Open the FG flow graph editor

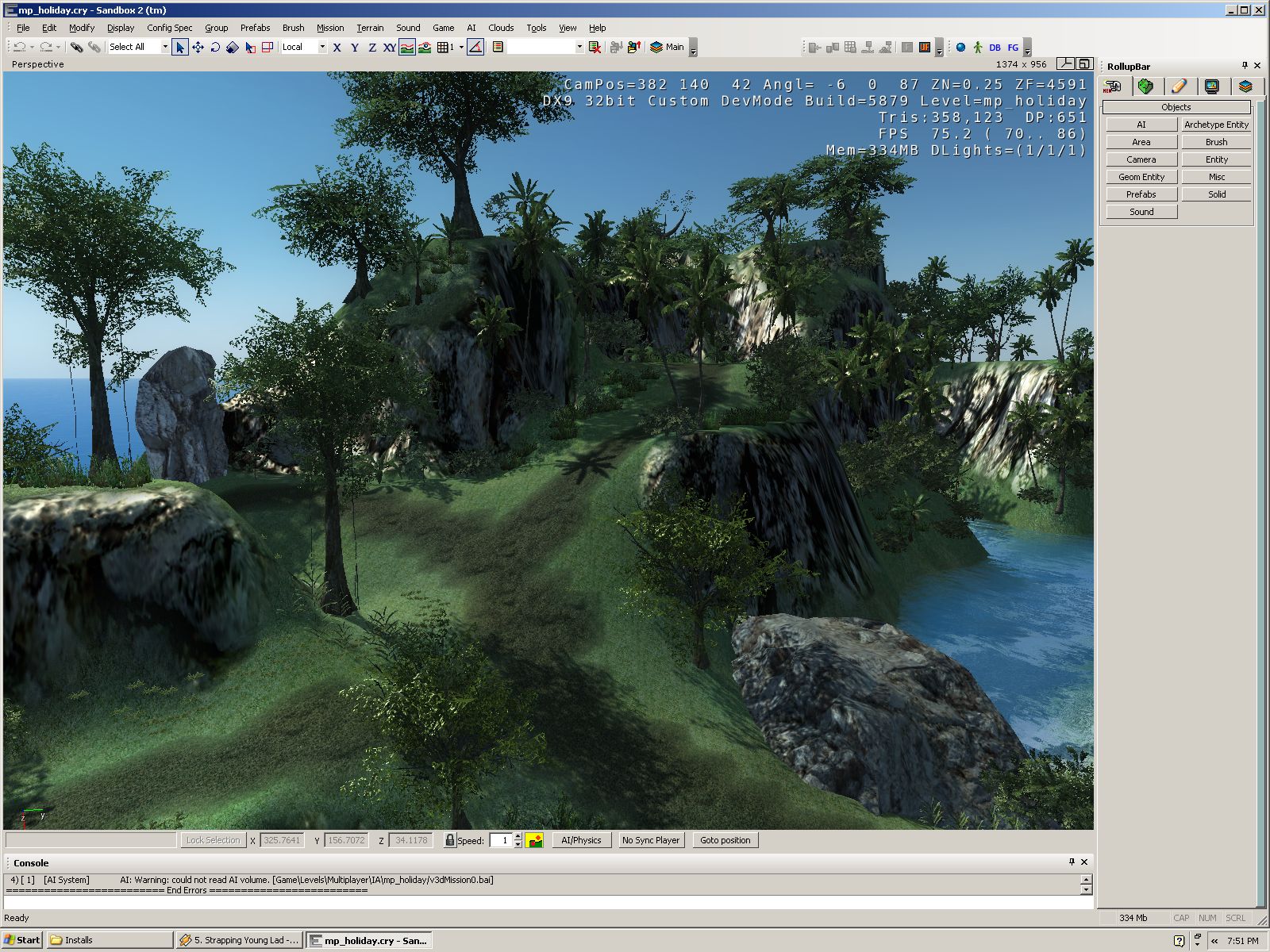(1013, 47)
